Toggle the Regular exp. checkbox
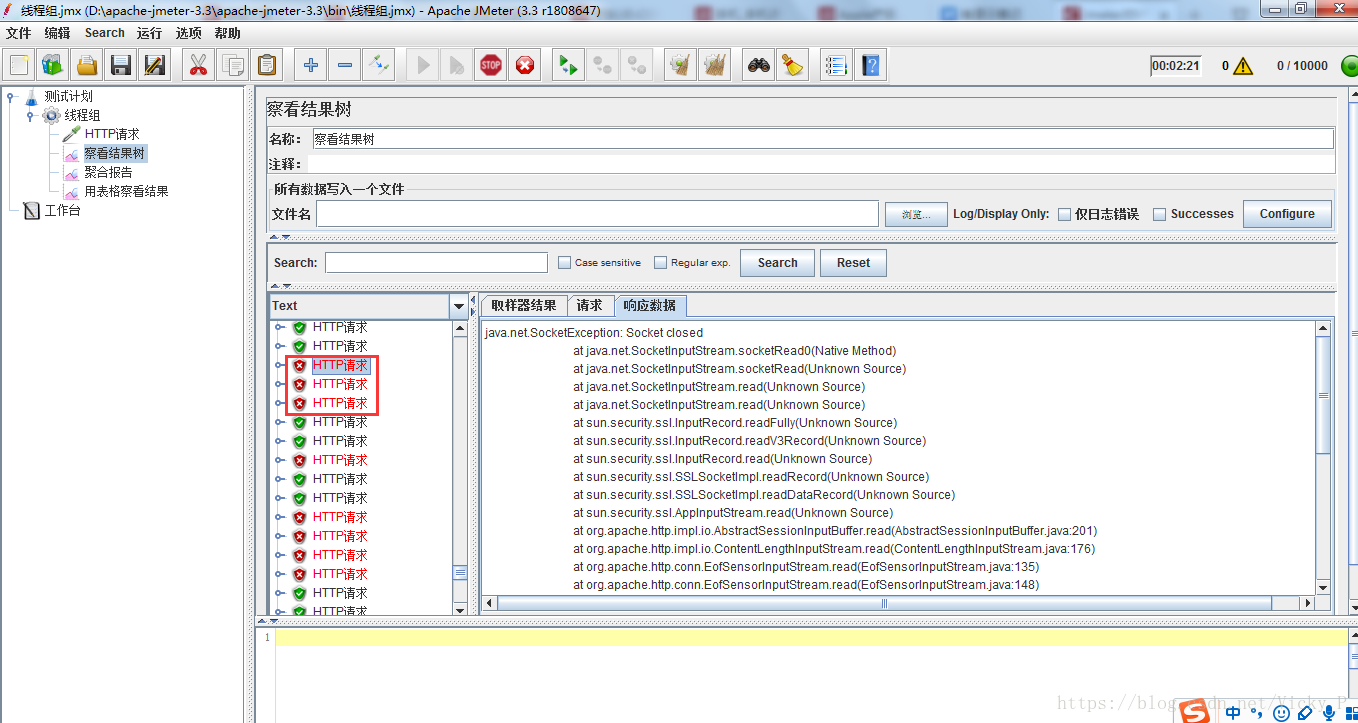This screenshot has height=723, width=1358. point(660,263)
